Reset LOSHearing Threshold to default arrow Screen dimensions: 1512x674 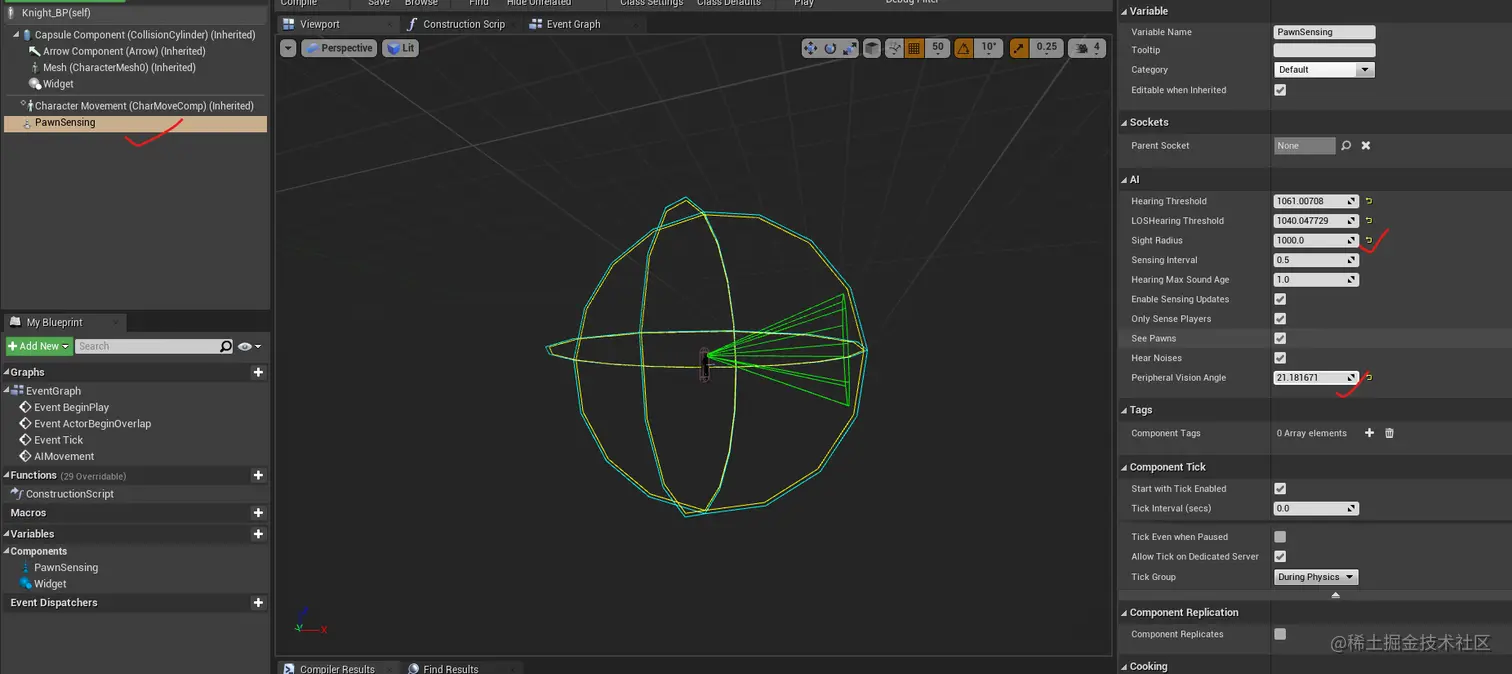1369,221
